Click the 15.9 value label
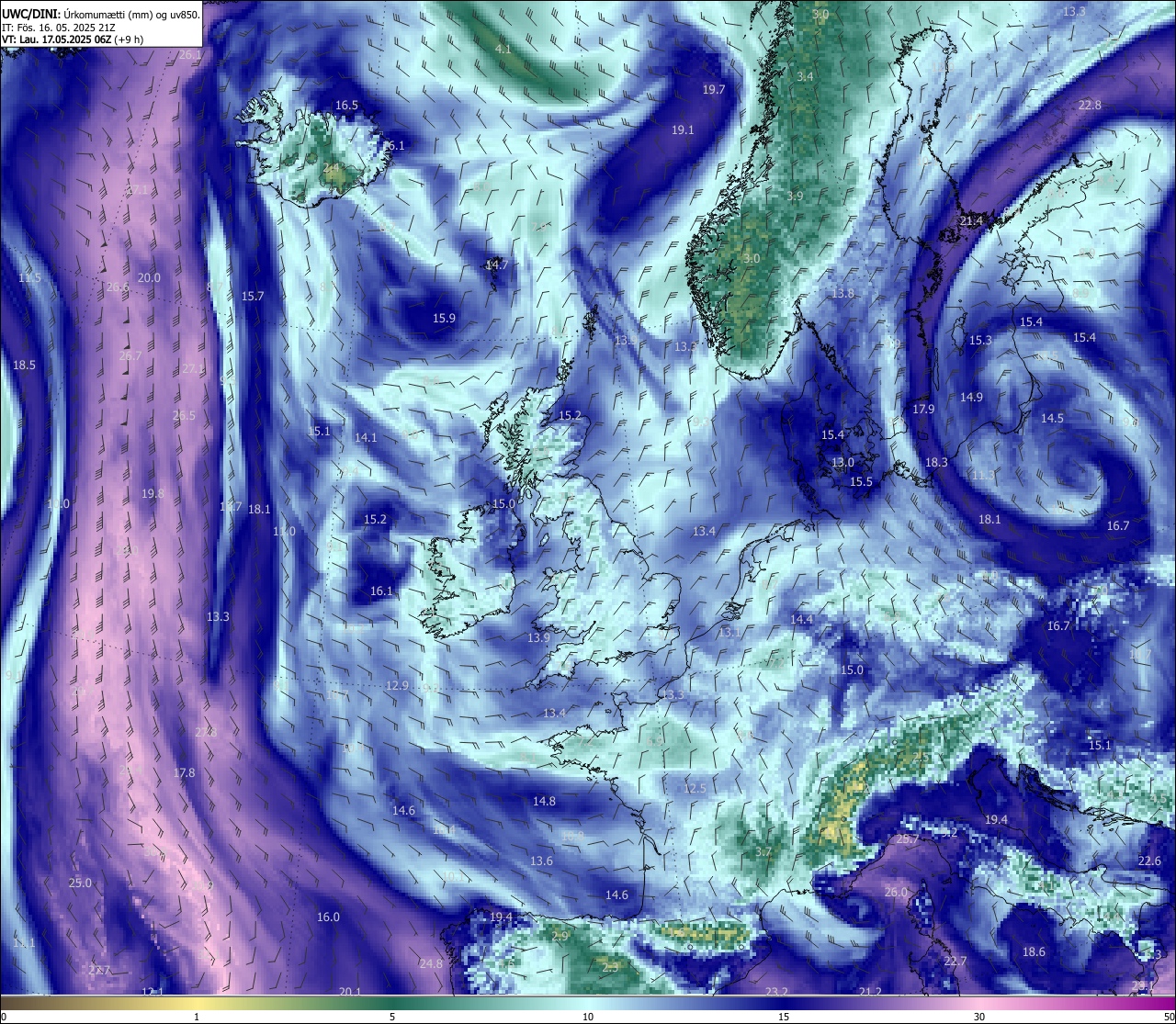1176x1024 pixels. pyautogui.click(x=444, y=319)
